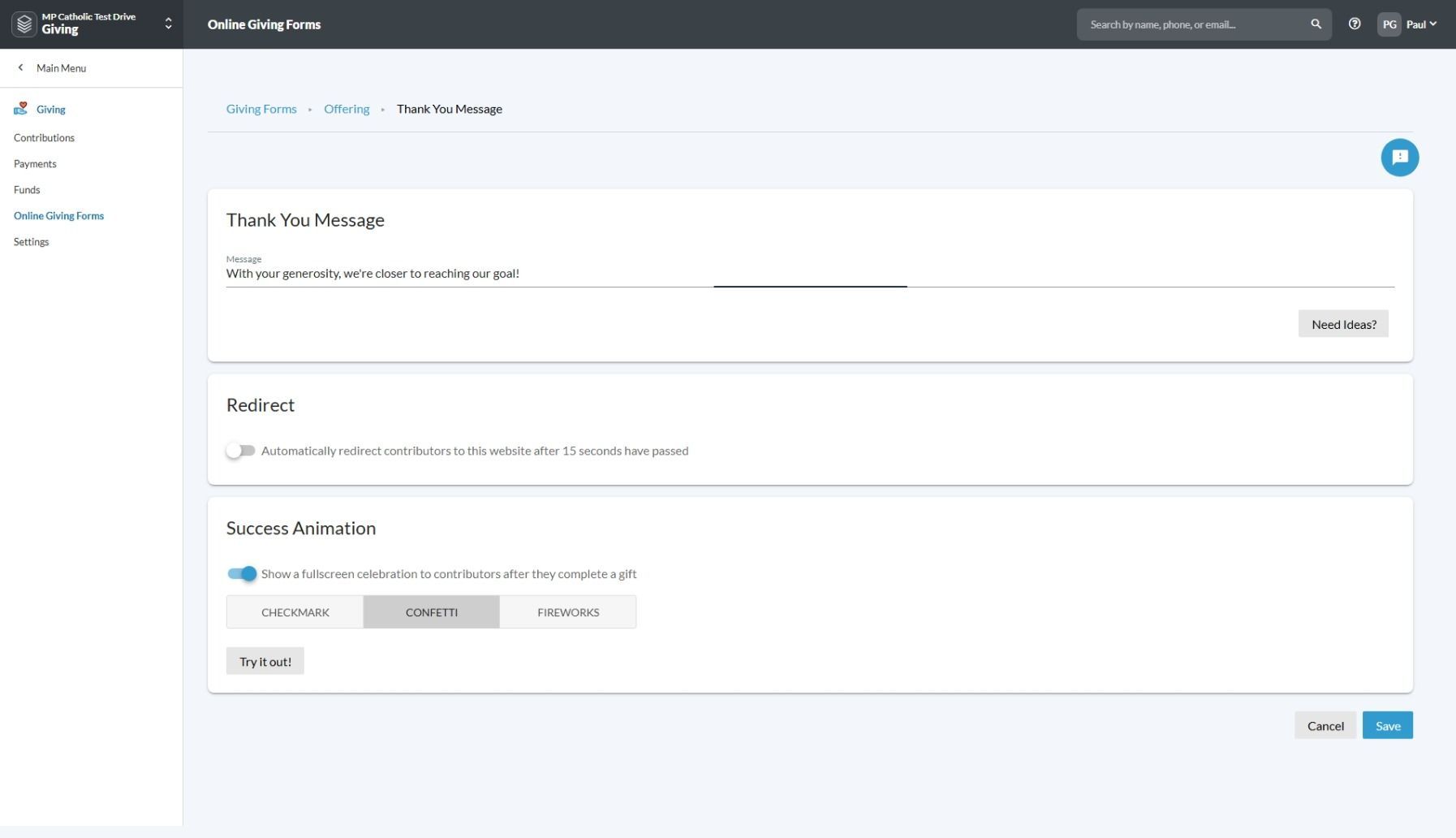The image size is (1456, 838).
Task: Go to Giving Forms breadcrumb
Action: pyautogui.click(x=261, y=109)
